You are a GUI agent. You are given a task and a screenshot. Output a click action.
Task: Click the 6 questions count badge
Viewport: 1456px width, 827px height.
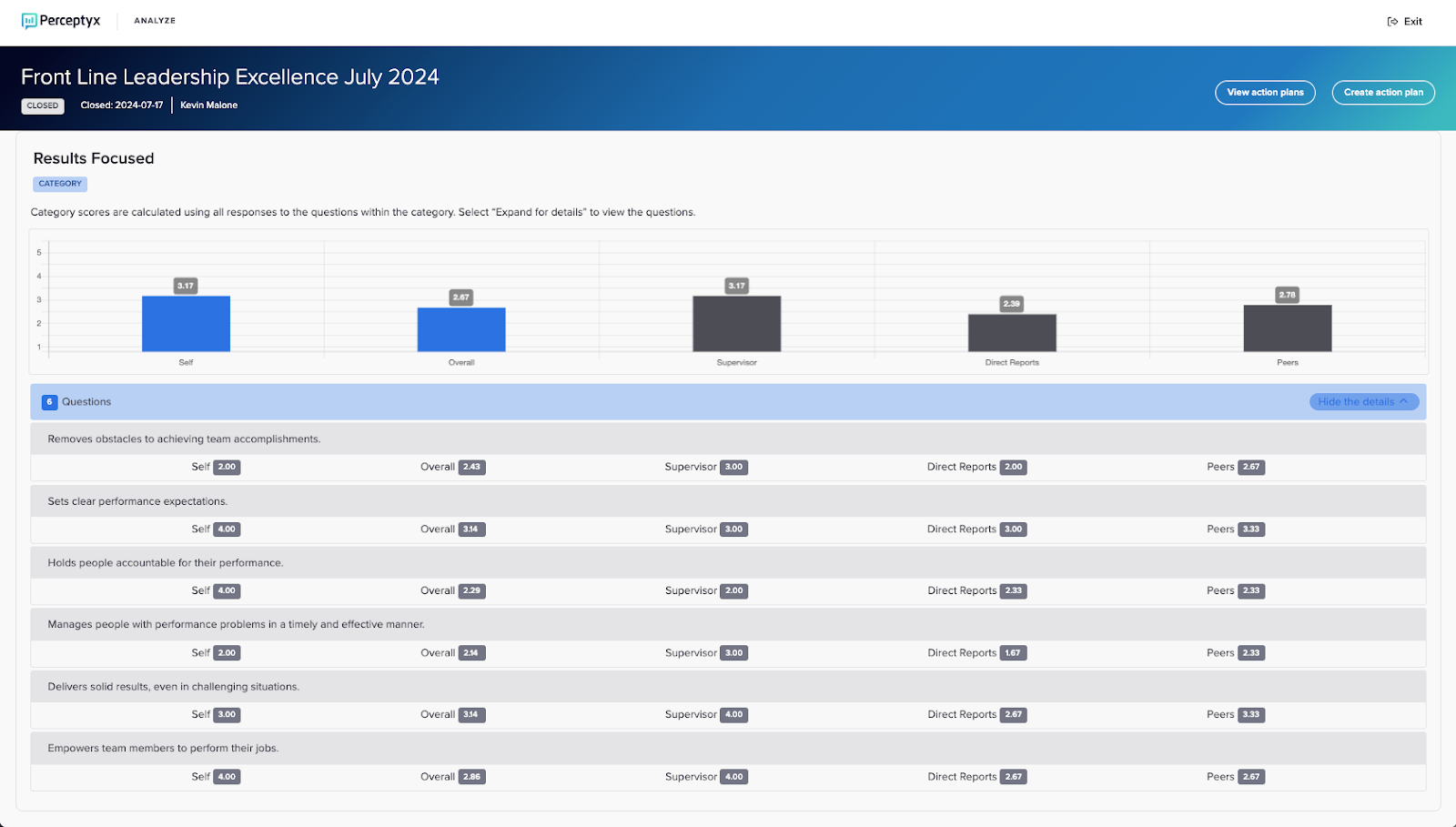click(50, 402)
